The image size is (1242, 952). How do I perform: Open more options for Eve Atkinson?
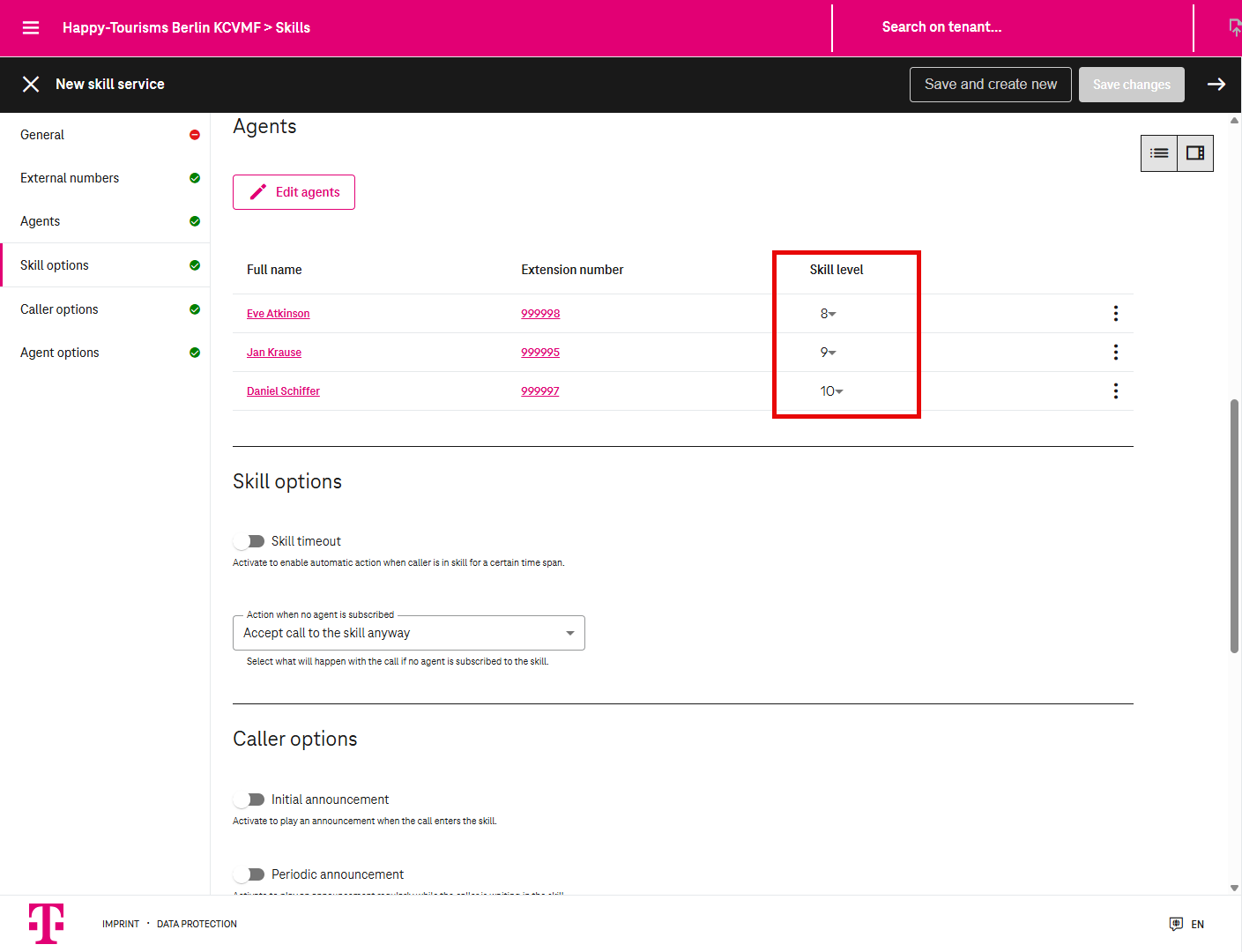(1115, 314)
